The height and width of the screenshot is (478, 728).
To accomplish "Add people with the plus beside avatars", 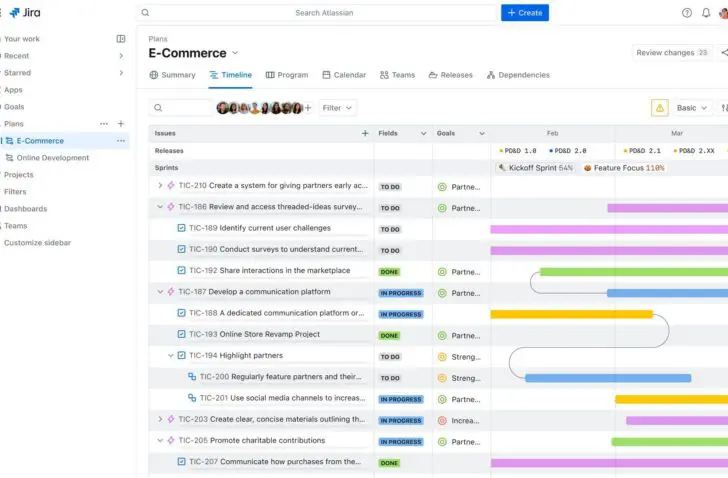I will pos(307,108).
